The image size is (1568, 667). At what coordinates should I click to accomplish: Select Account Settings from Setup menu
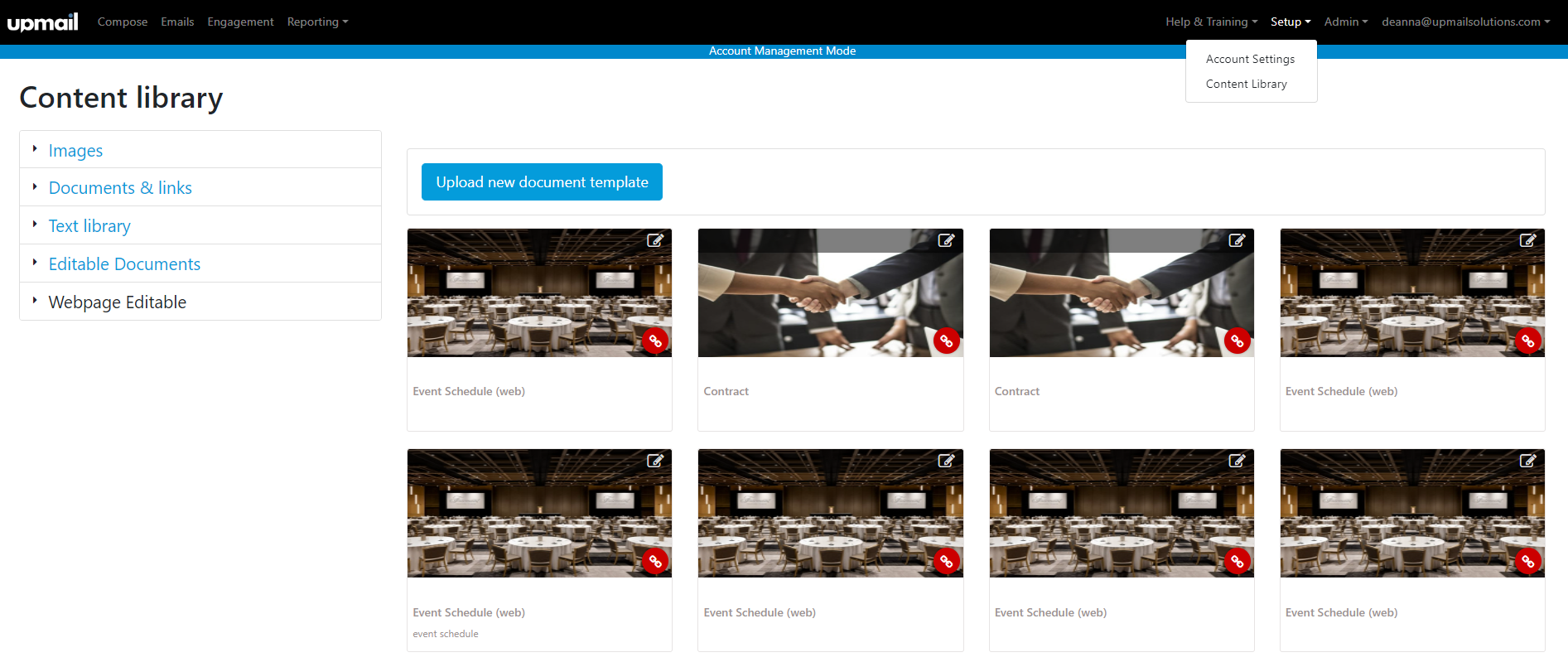click(x=1251, y=60)
